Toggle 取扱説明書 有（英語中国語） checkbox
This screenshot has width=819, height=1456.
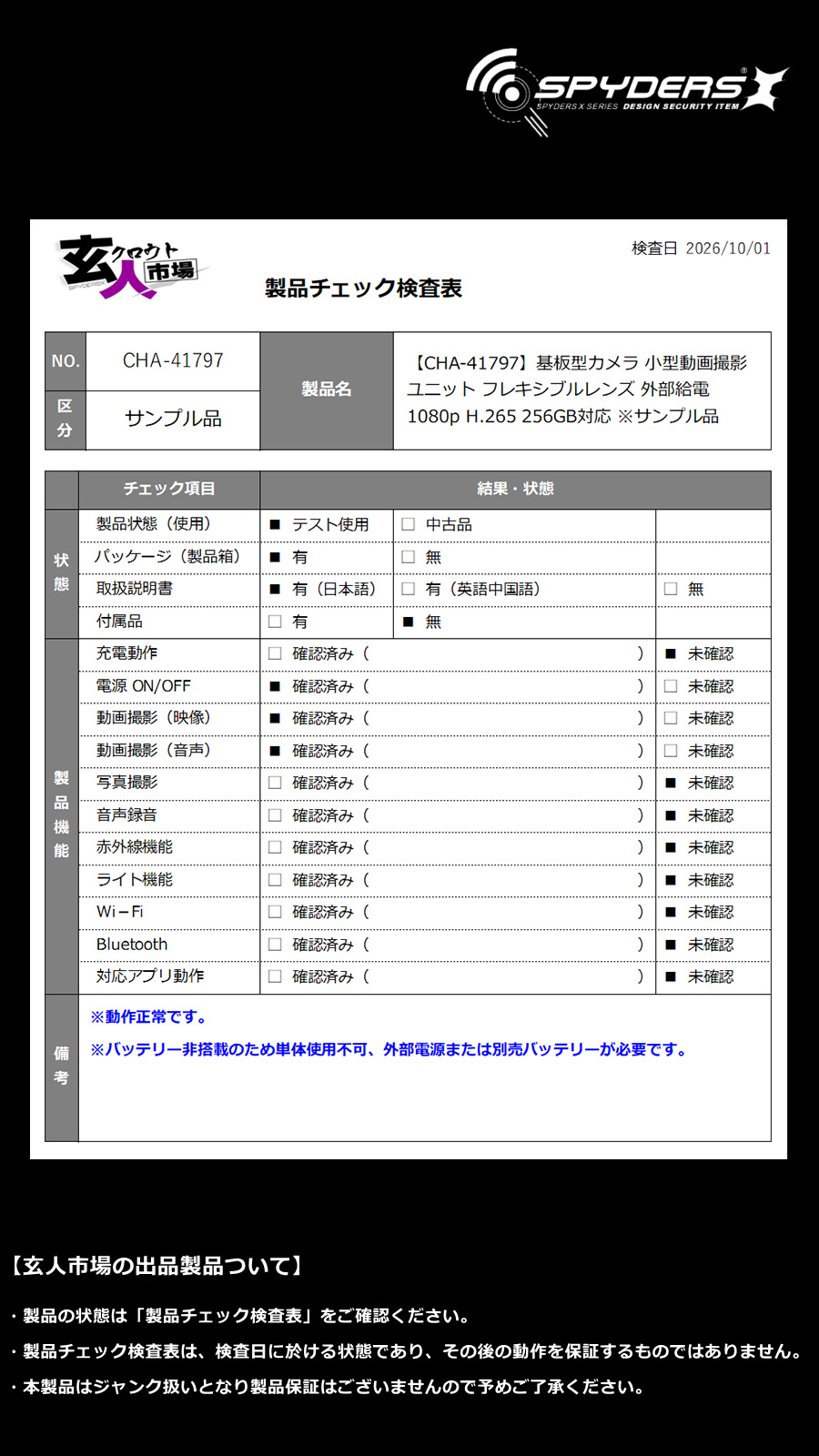[x=408, y=590]
